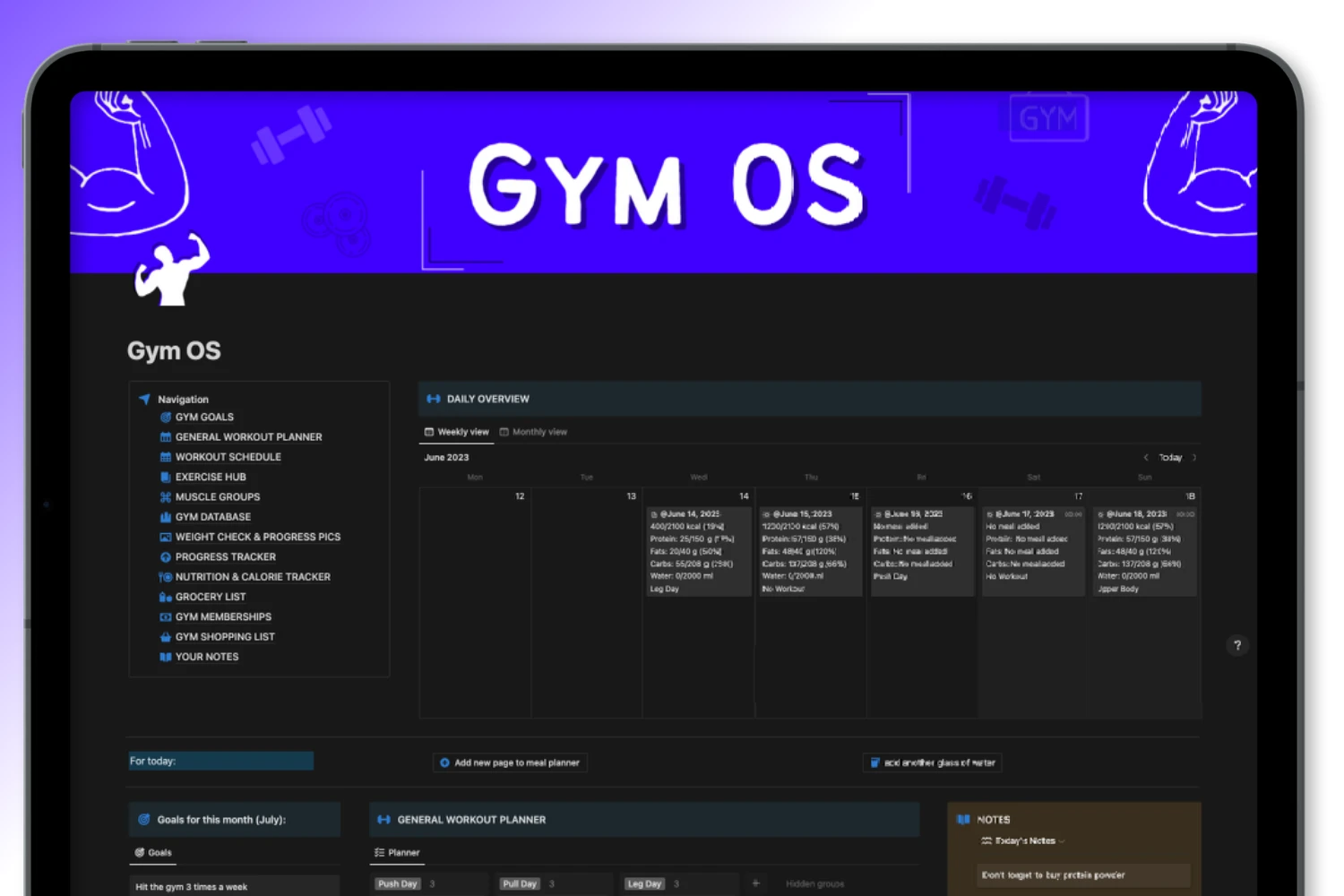This screenshot has width=1344, height=896.
Task: Open PROGRESS TRACKER page
Action: tap(226, 557)
